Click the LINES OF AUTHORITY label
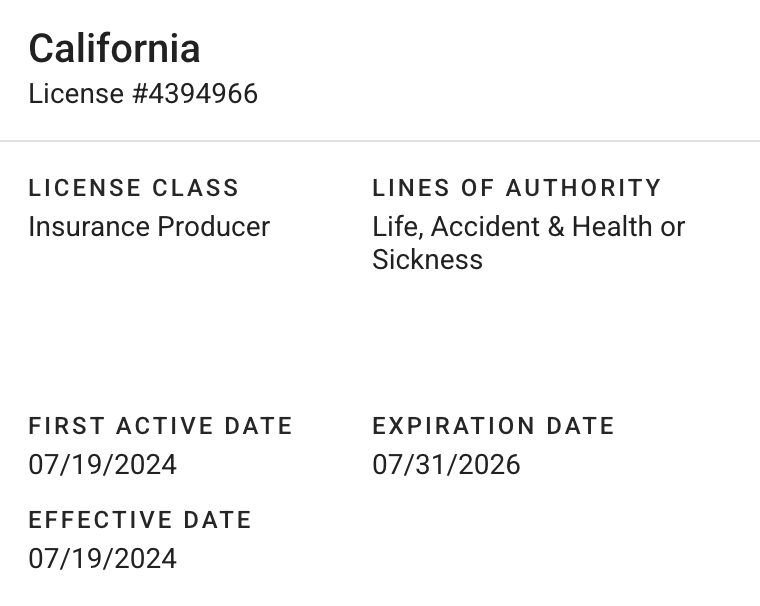760x606 pixels. tap(516, 188)
